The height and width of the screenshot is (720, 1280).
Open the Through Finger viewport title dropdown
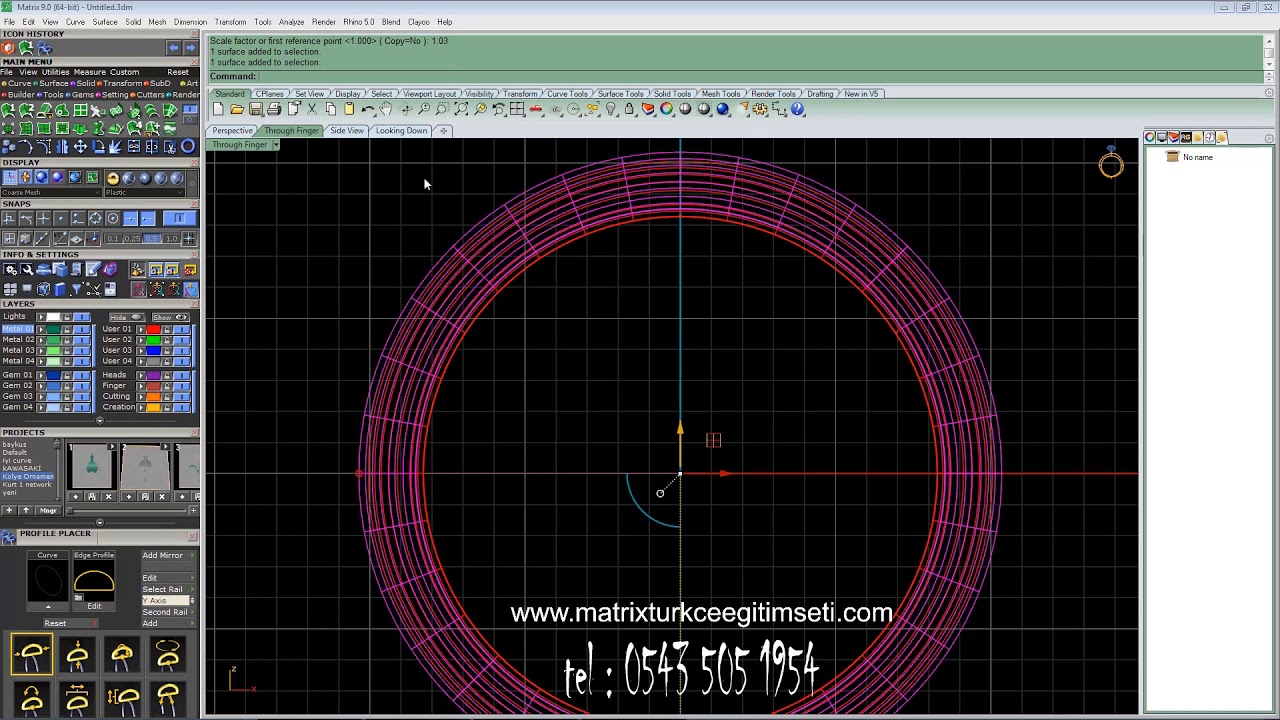click(x=275, y=145)
